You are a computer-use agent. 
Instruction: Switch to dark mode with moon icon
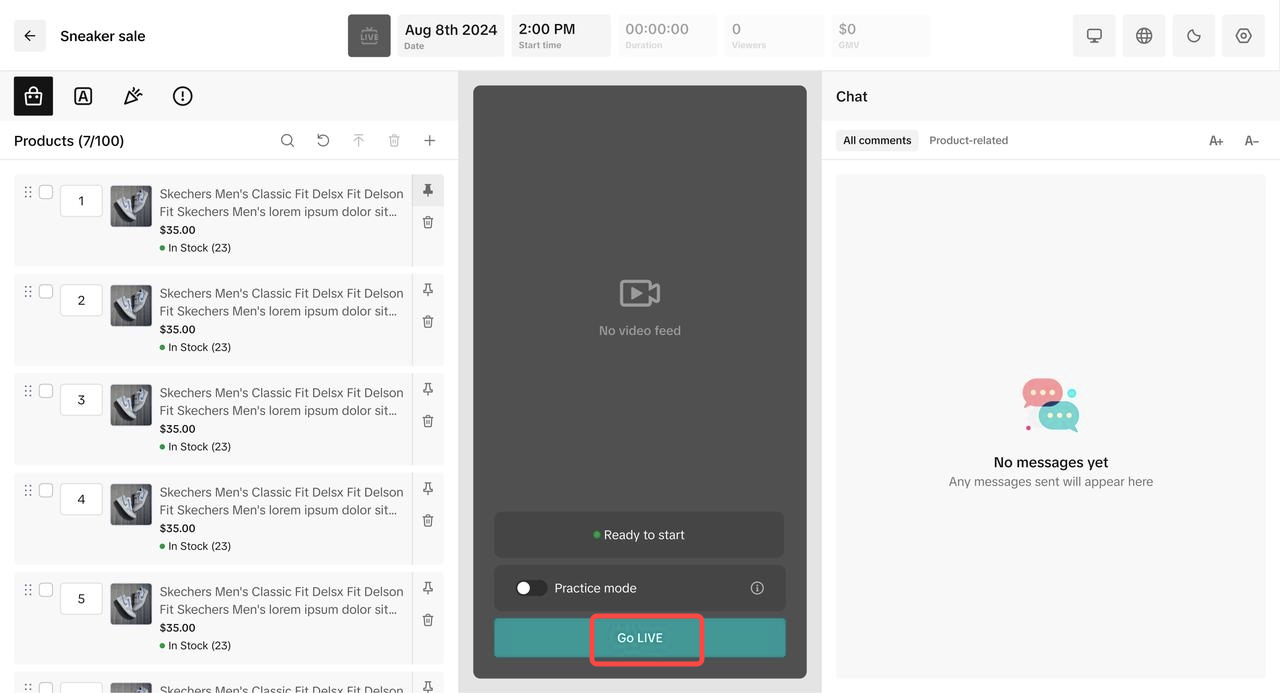click(1193, 36)
